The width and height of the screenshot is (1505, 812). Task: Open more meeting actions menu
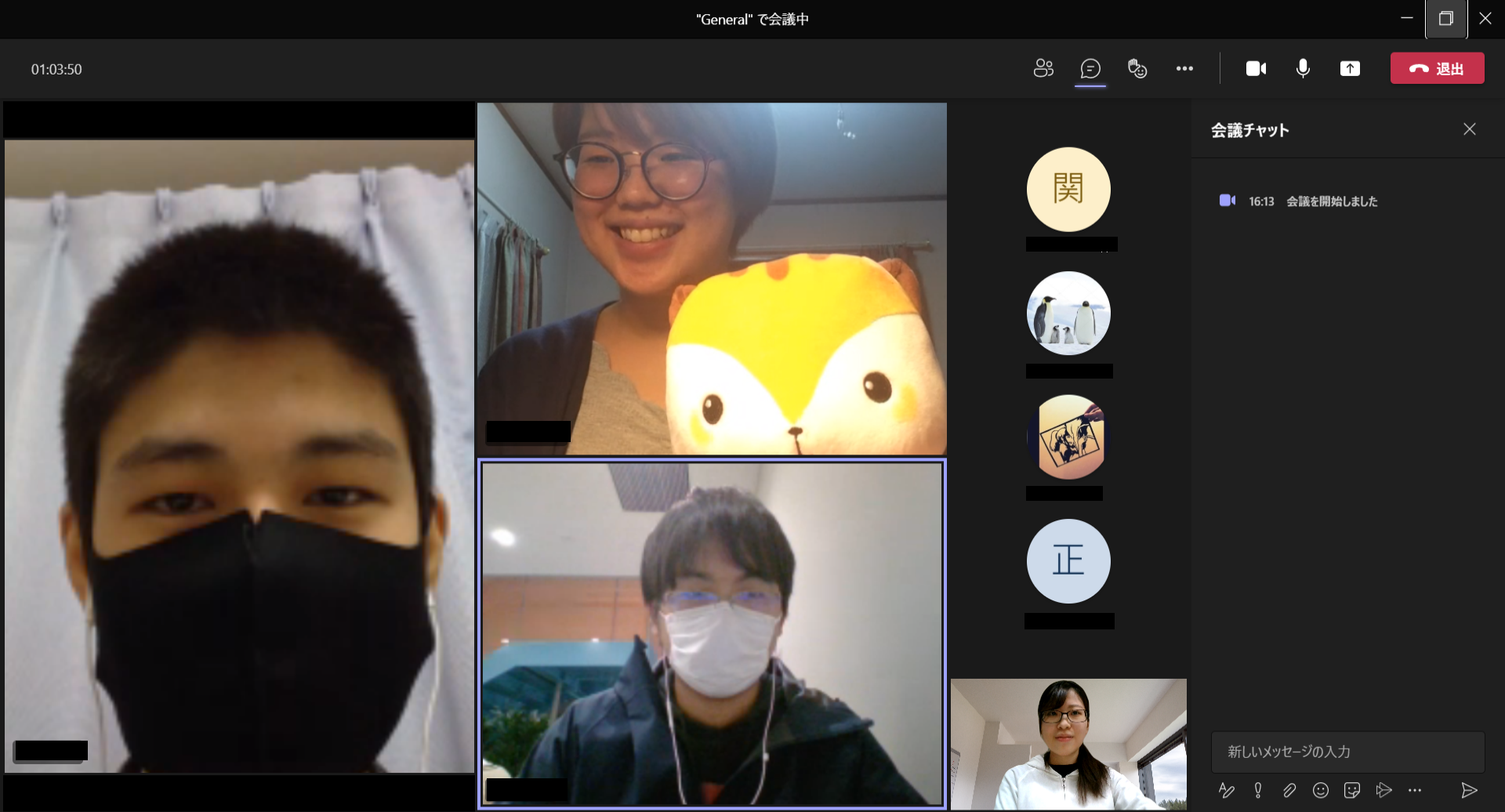coord(1184,68)
